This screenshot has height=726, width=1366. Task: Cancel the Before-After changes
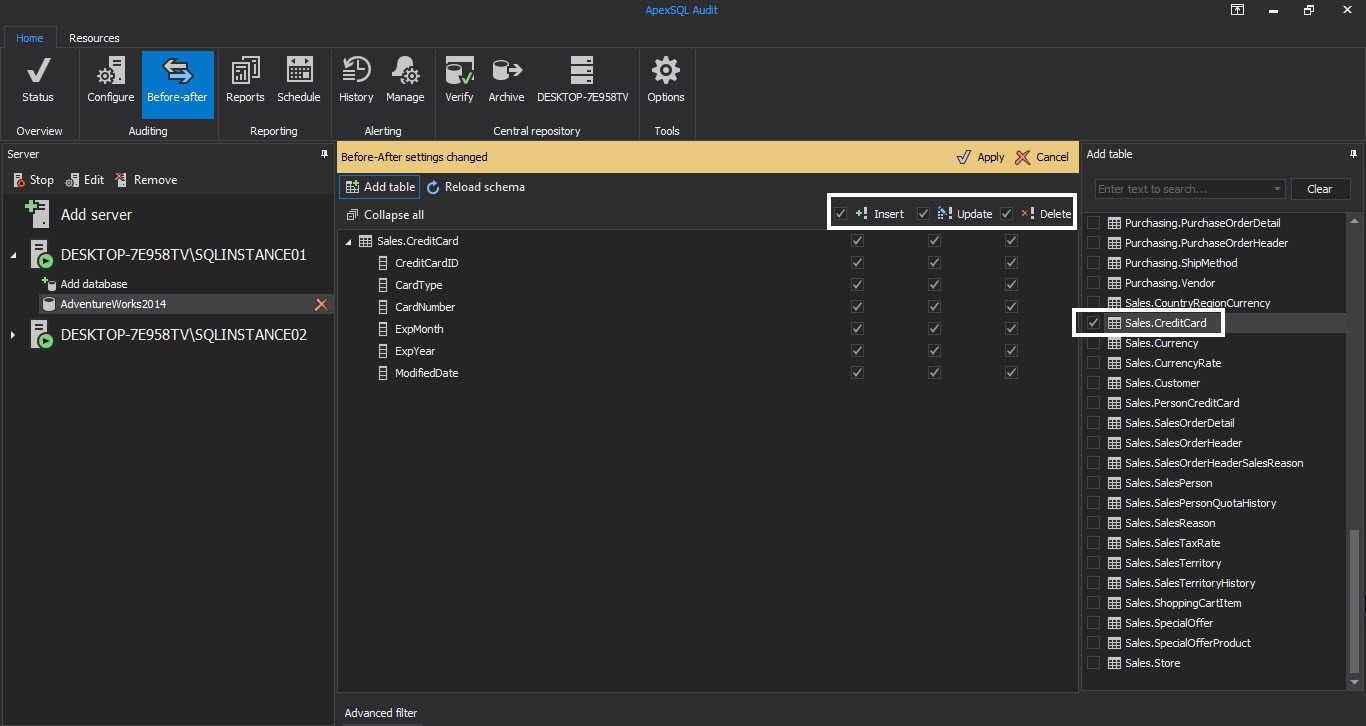pos(1042,157)
